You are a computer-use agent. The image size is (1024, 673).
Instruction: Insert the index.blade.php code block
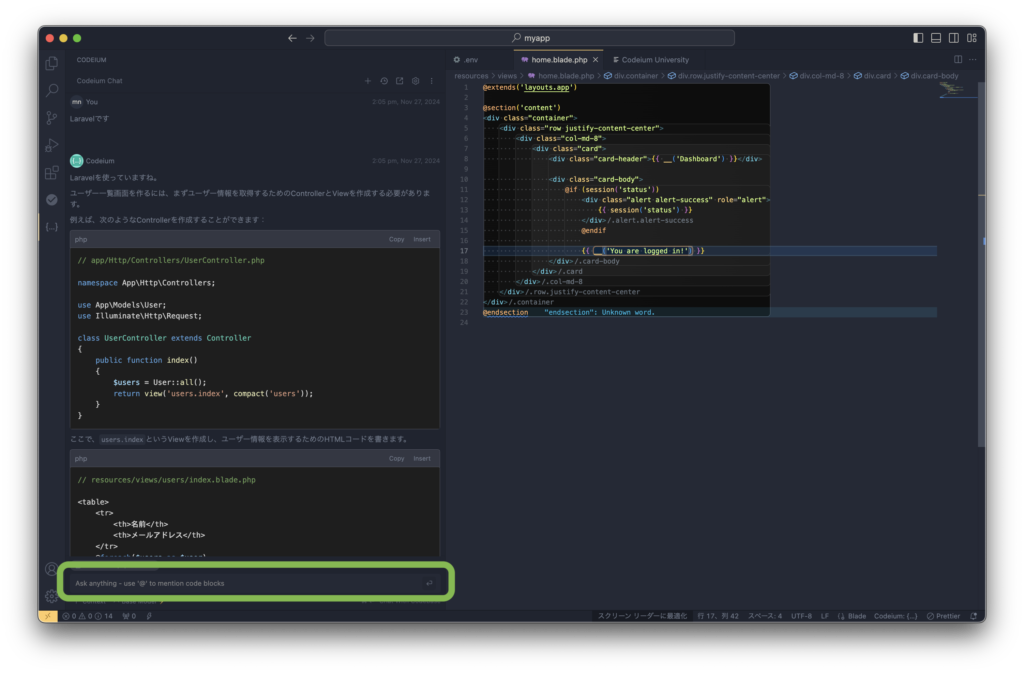pyautogui.click(x=422, y=458)
